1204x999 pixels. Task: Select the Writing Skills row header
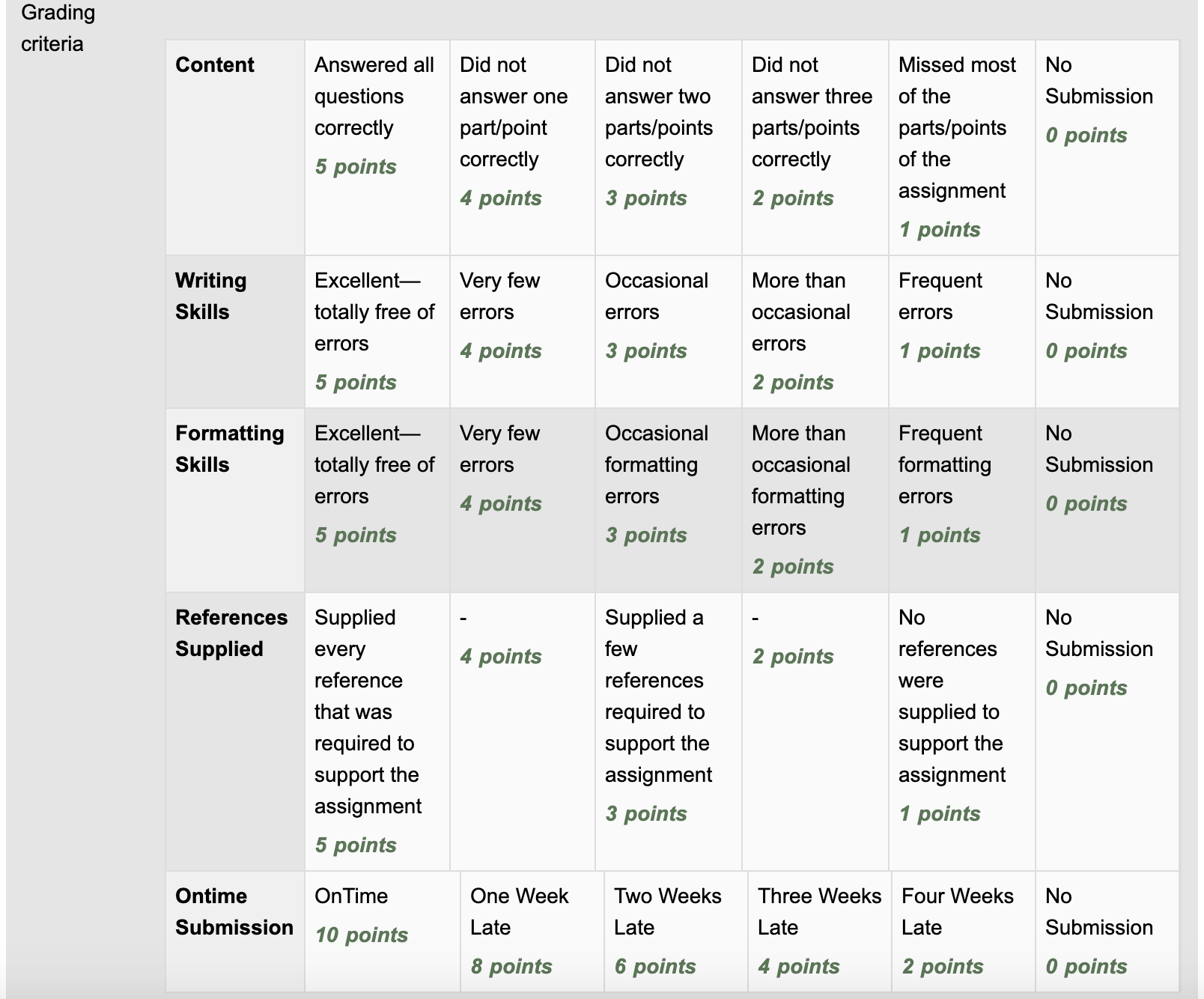click(x=235, y=332)
